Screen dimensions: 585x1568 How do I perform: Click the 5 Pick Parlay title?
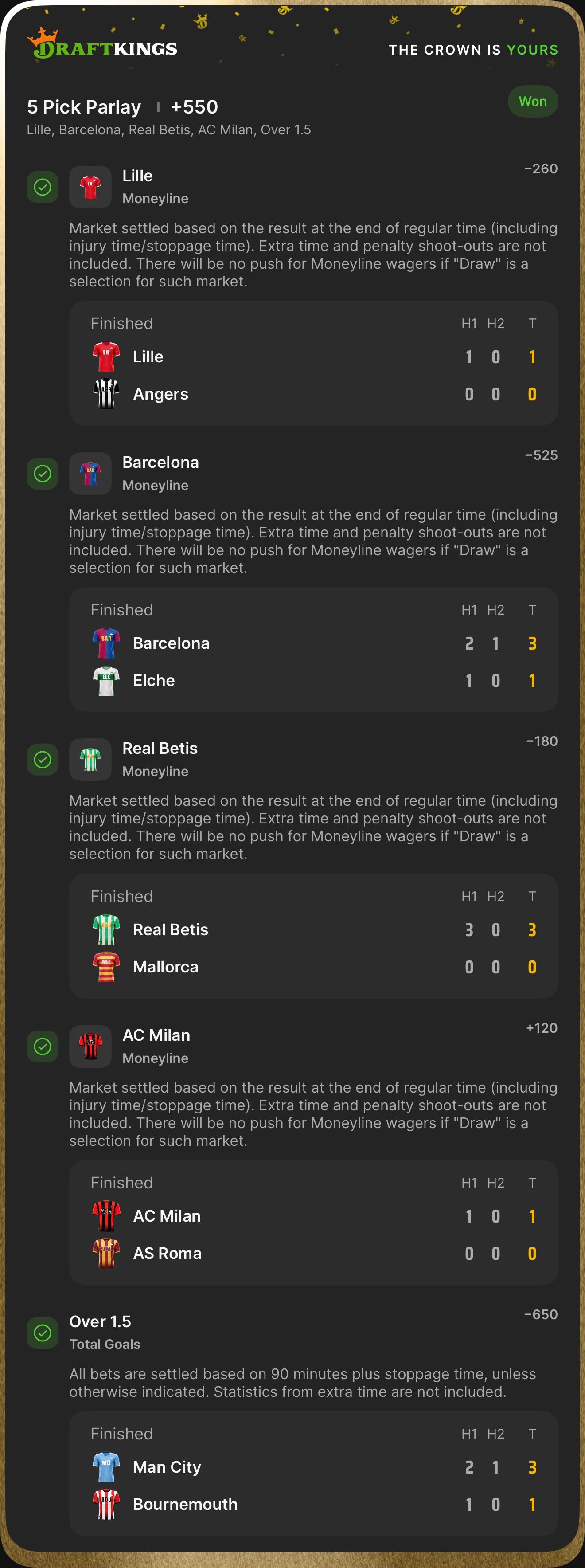84,107
